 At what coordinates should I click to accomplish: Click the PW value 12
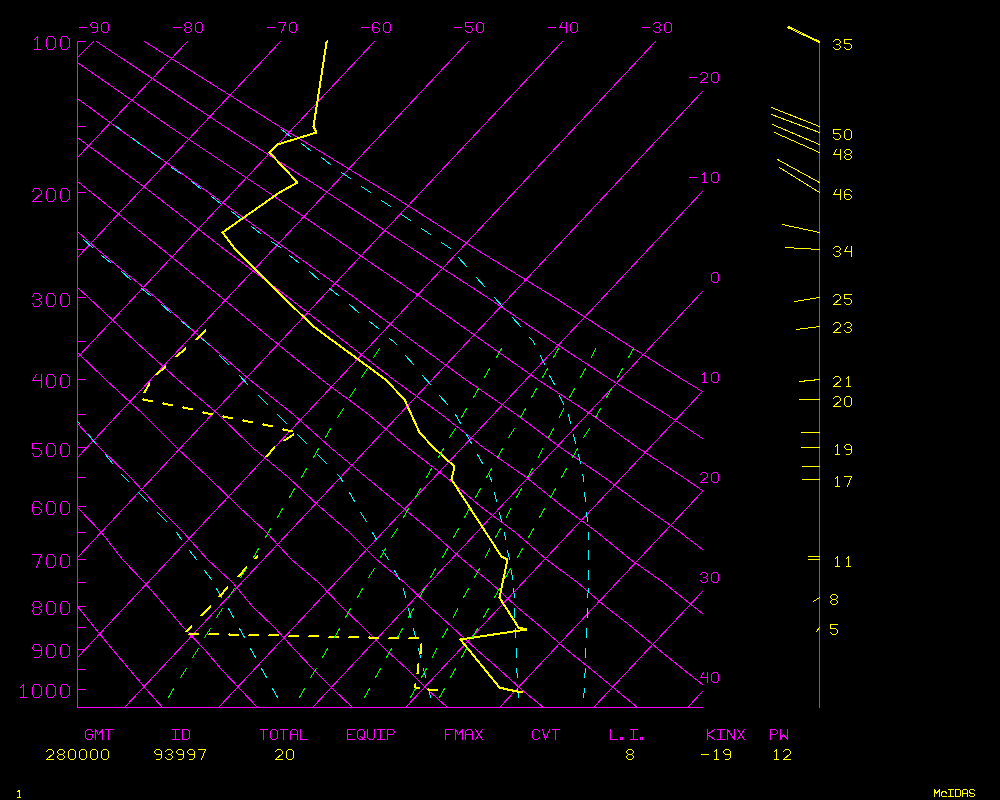[781, 755]
